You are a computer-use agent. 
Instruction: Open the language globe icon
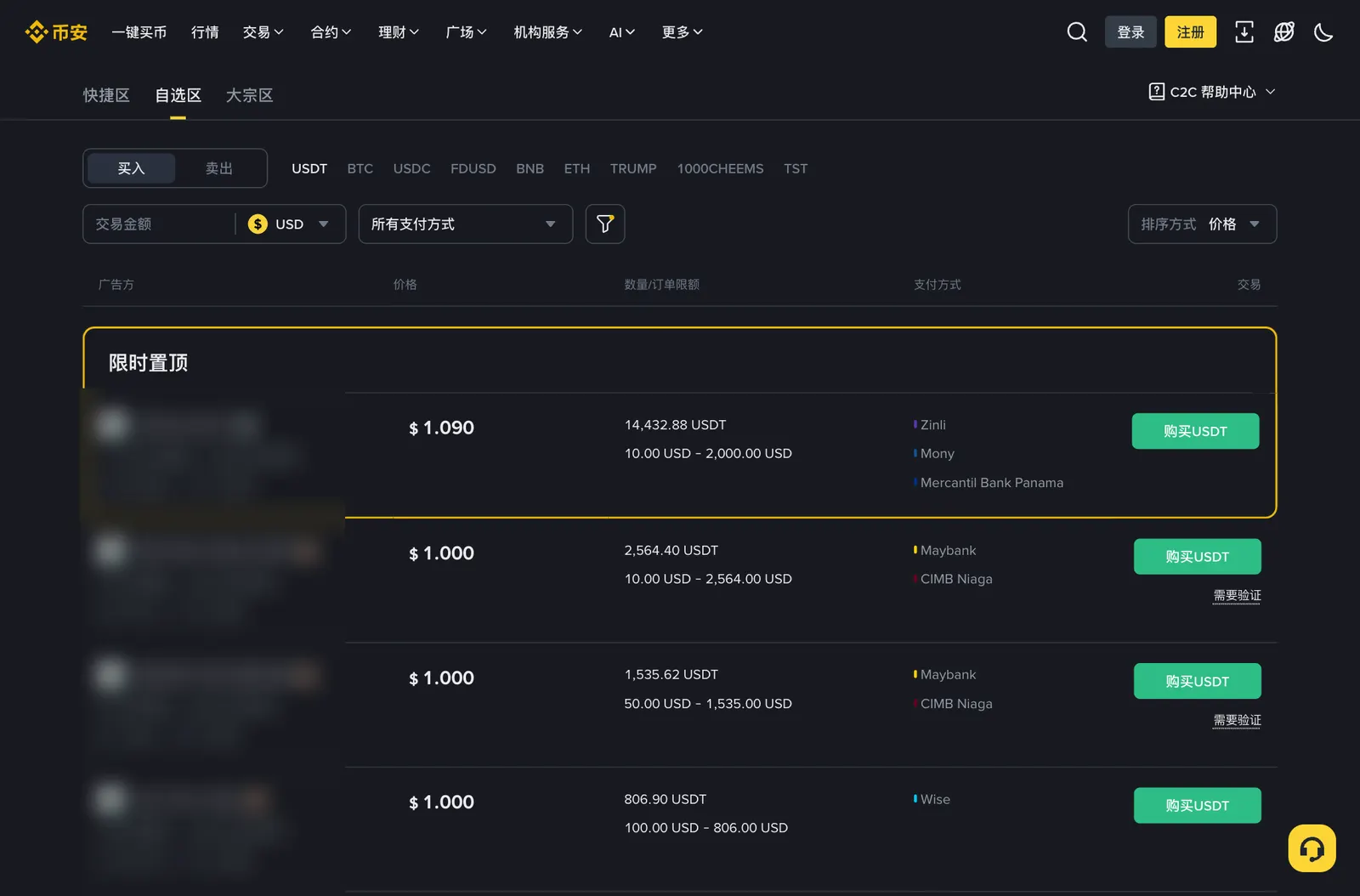point(1283,32)
